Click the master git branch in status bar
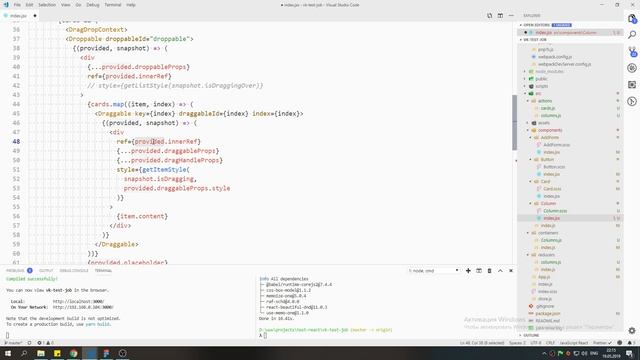 (x=13, y=343)
